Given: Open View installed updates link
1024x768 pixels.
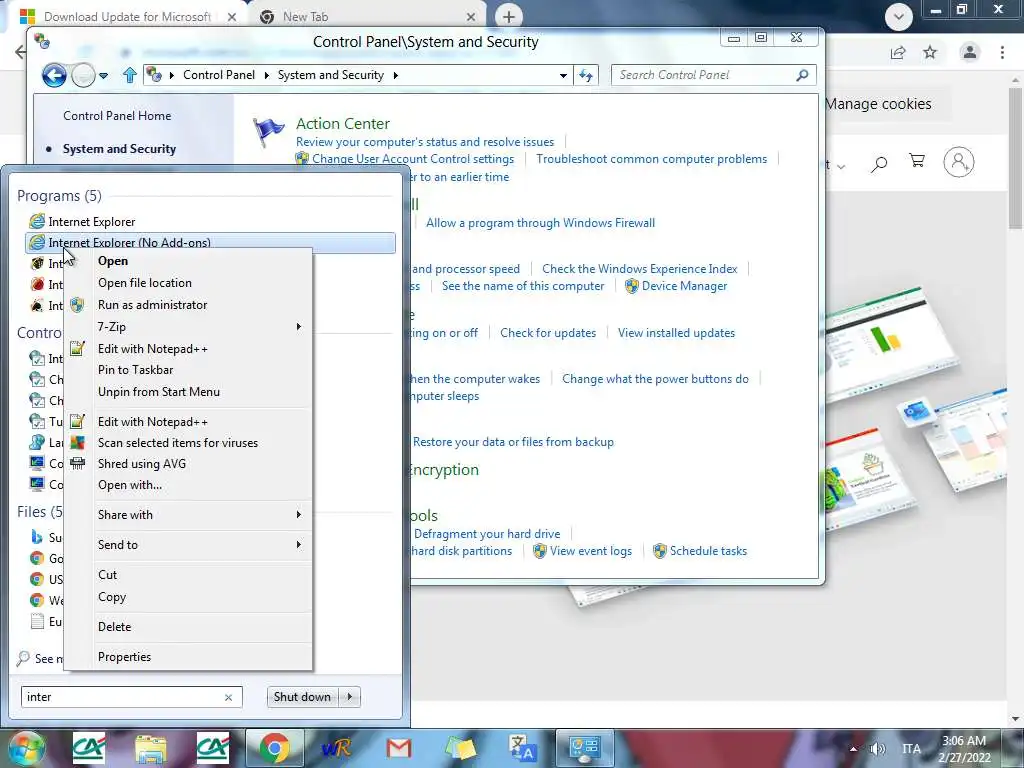Looking at the screenshot, I should 677,333.
